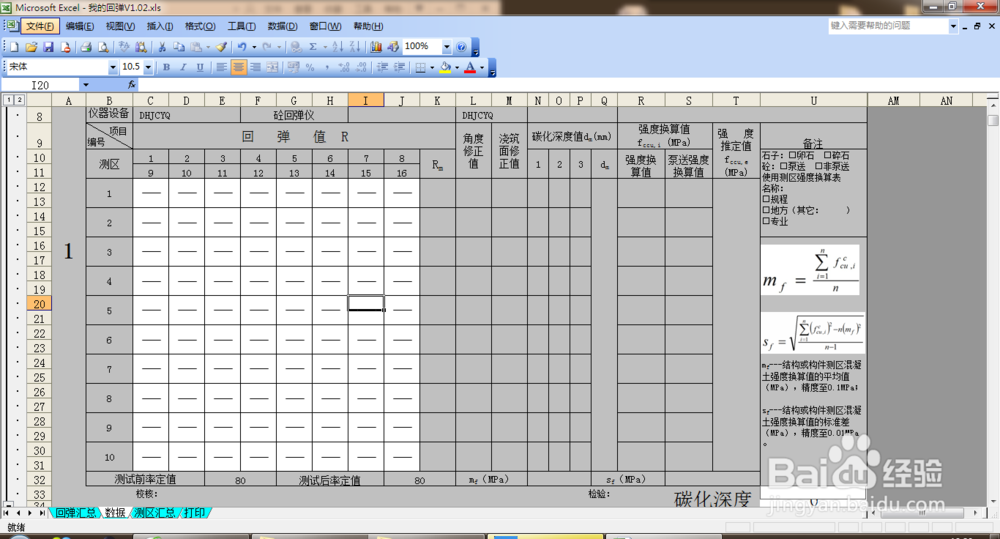Open the 文件(F) menu
The width and height of the screenshot is (1000, 539).
40,26
